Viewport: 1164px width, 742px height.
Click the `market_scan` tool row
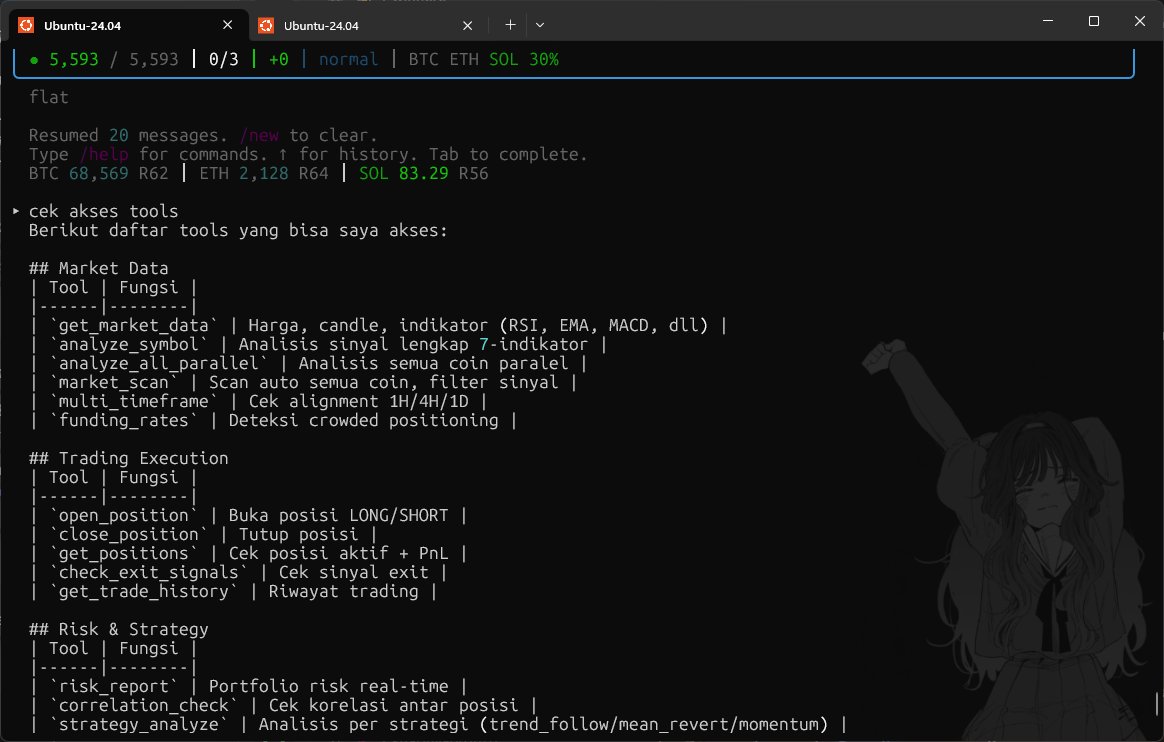click(x=304, y=383)
